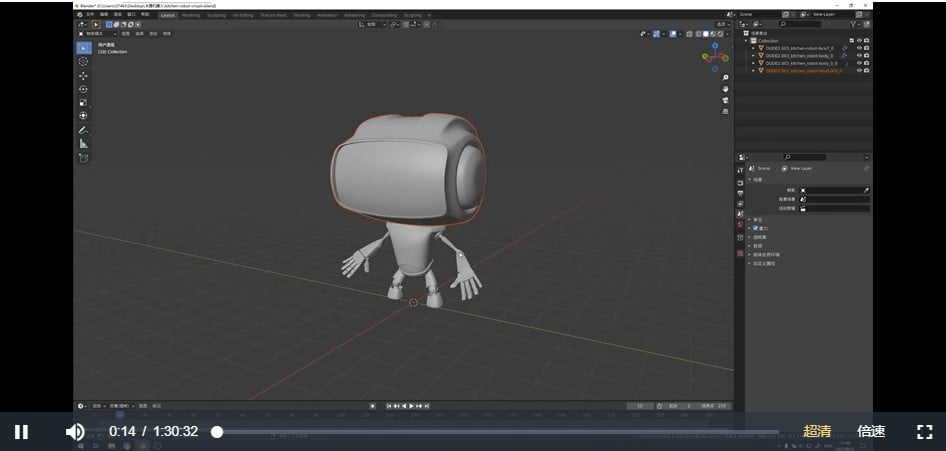946x451 pixels.
Task: Open the Render properties tab
Action: click(740, 183)
